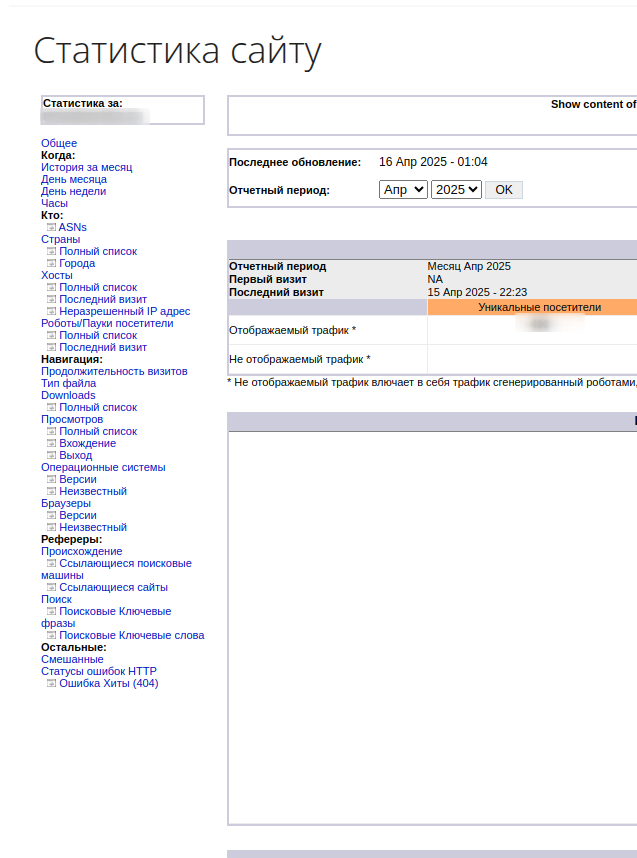Viewport: 637px width, 858px height.
Task: Click the Отображаемый трафик * row label
Action: 292,331
